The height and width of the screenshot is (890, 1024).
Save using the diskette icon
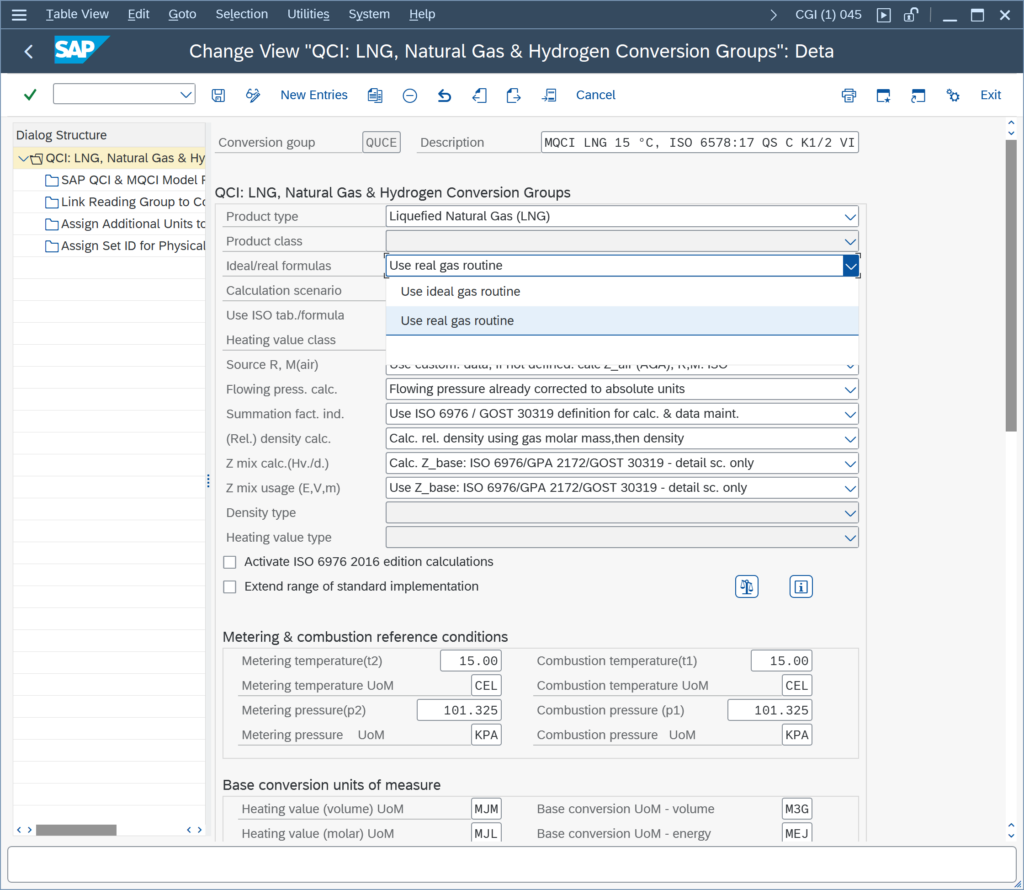point(218,95)
